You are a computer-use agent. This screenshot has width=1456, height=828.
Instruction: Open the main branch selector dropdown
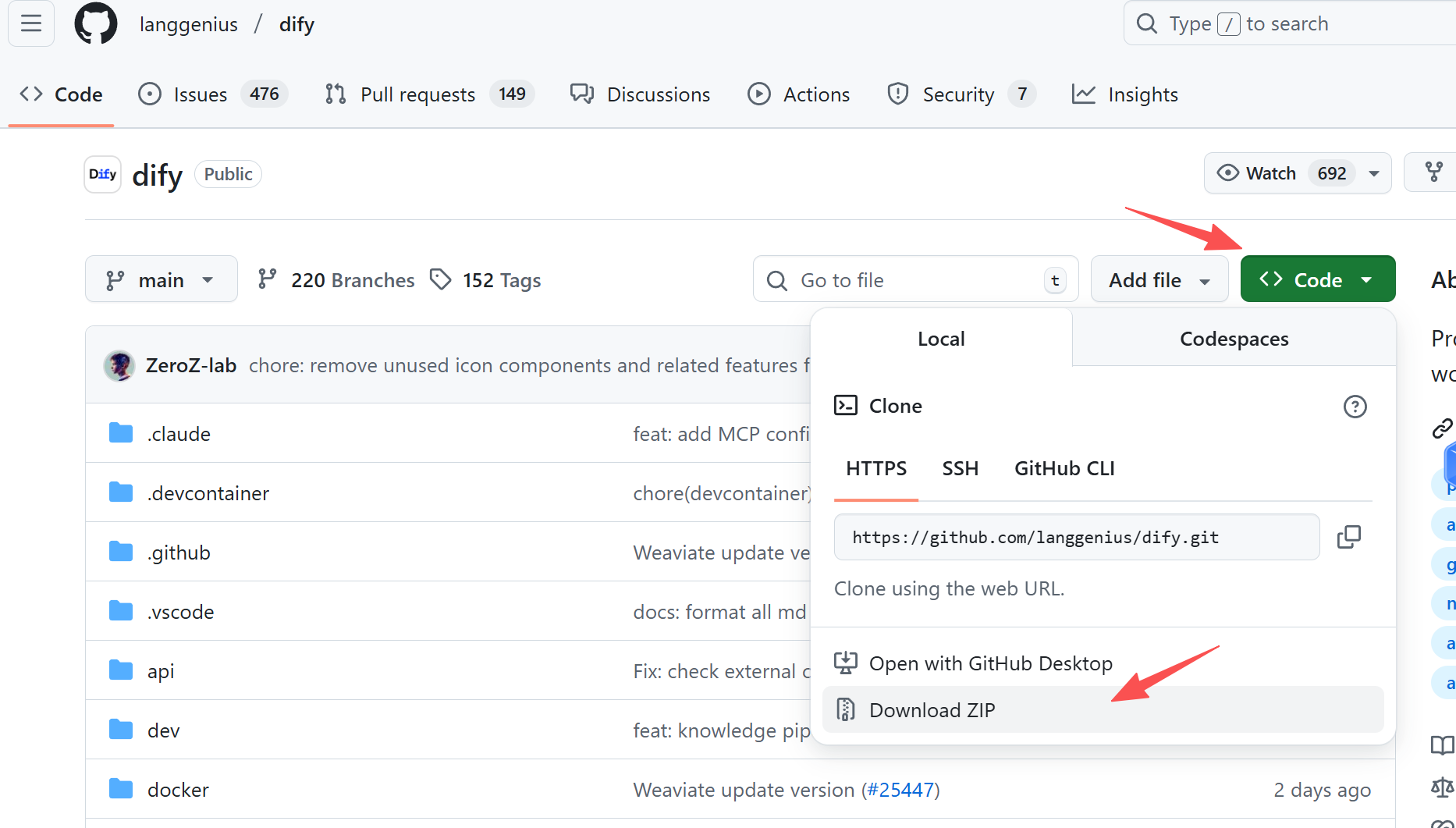point(162,279)
